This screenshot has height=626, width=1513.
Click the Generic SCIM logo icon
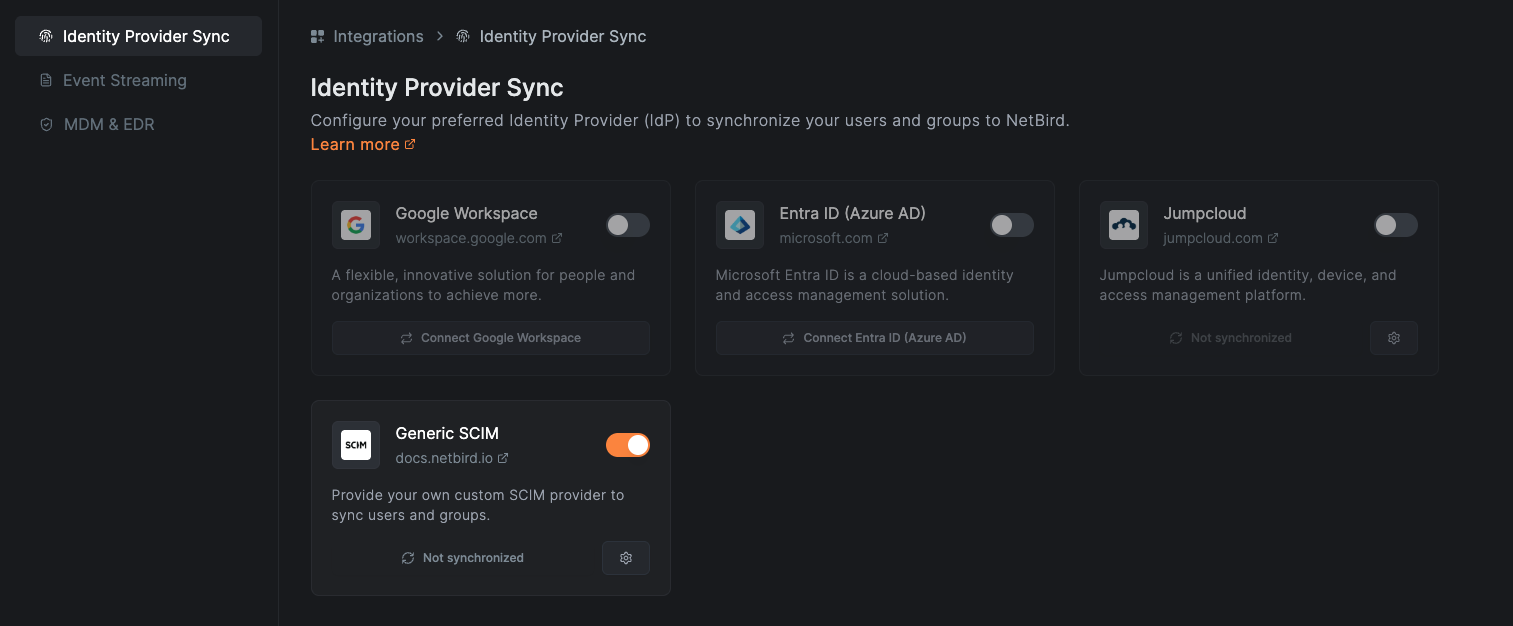[x=356, y=445]
